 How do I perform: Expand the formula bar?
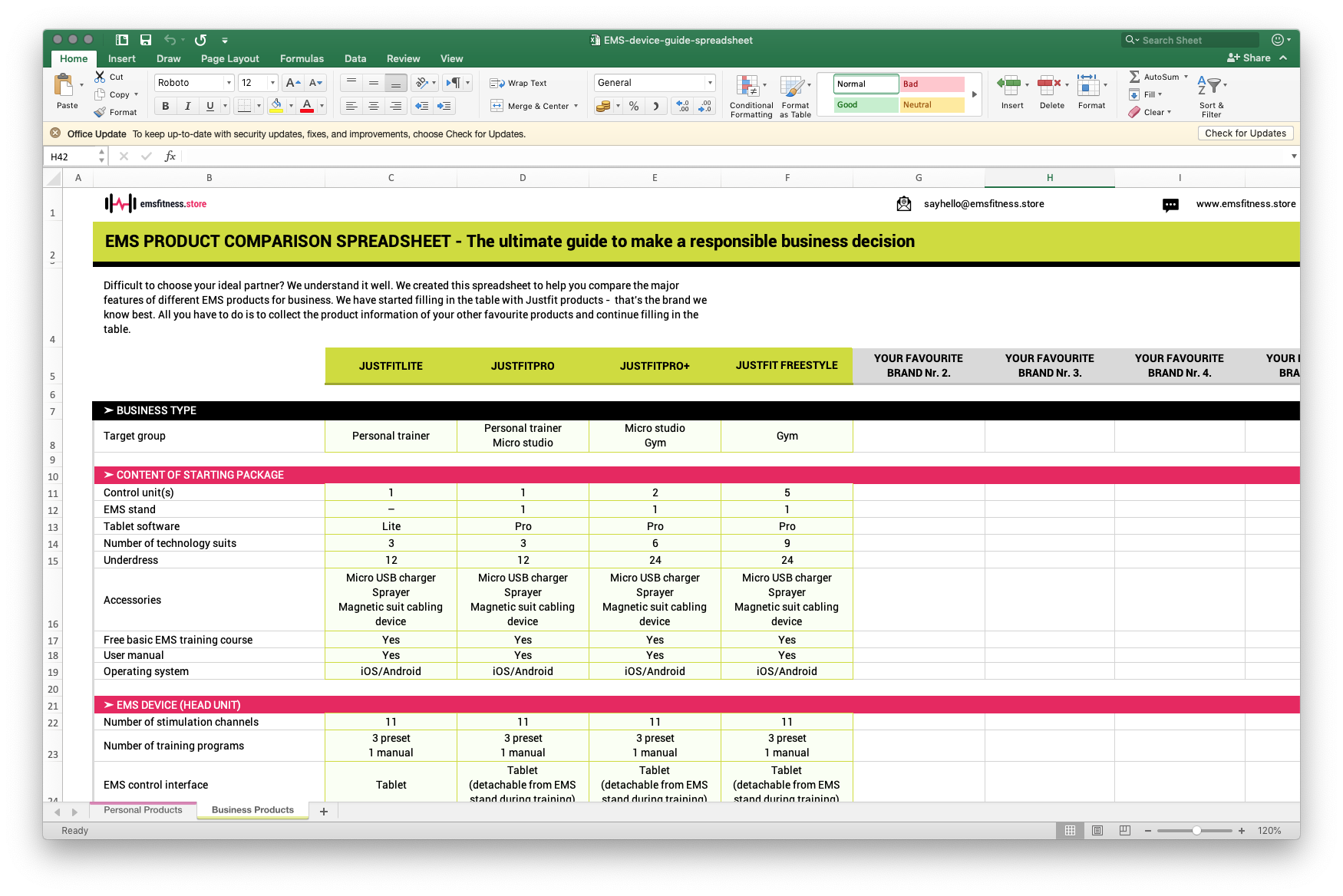[1294, 156]
